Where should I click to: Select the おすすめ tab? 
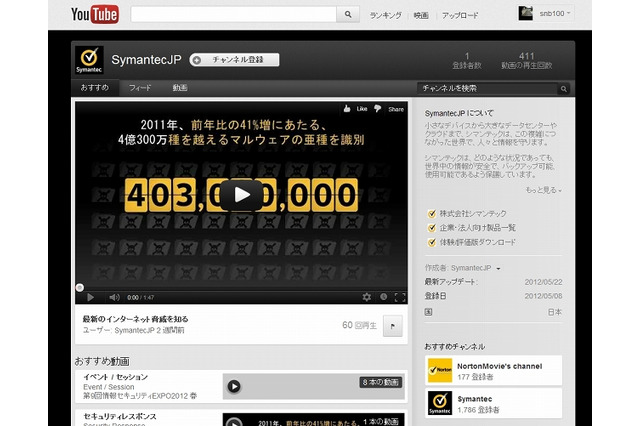pos(95,88)
